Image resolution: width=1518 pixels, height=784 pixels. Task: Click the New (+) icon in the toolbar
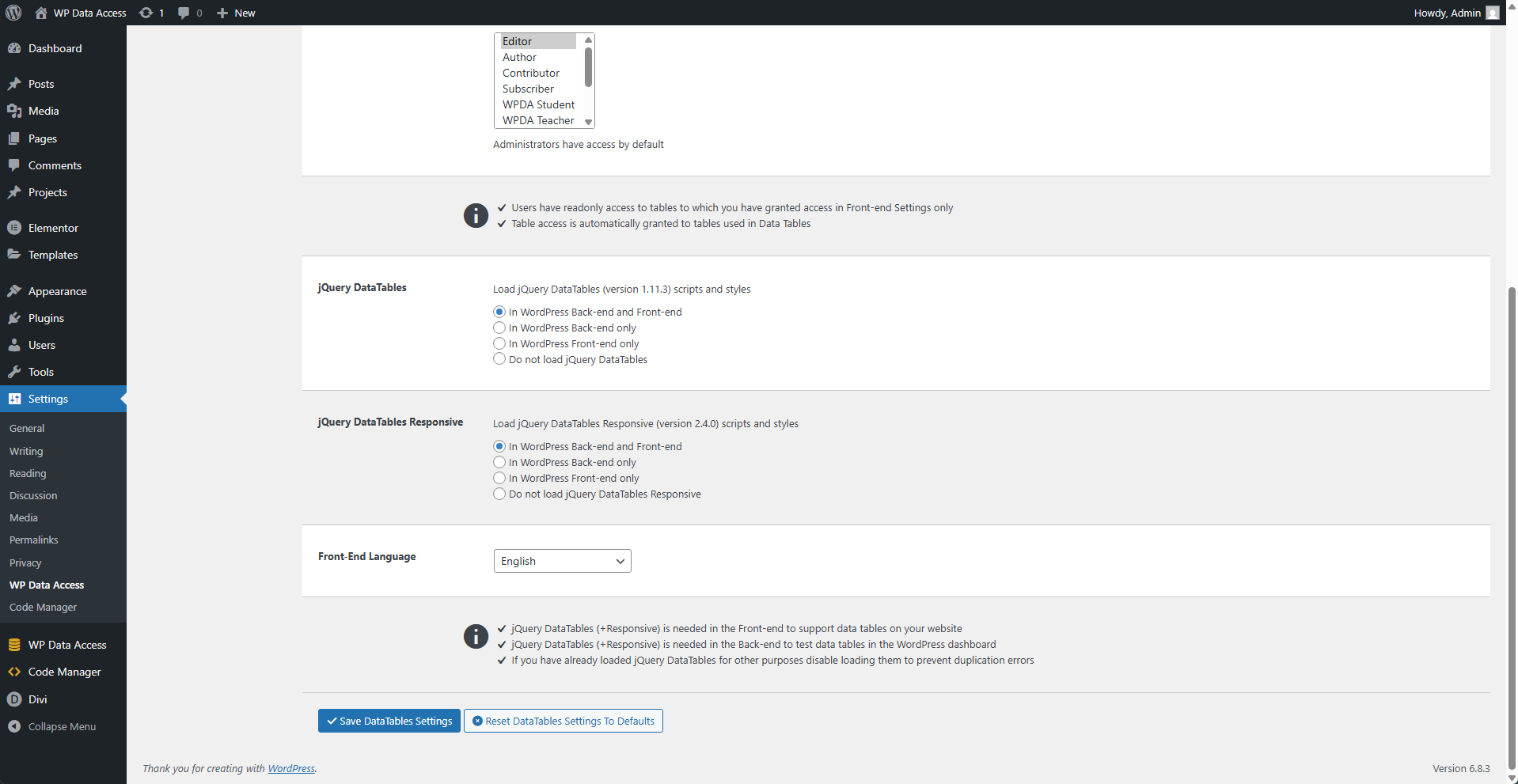pos(222,13)
